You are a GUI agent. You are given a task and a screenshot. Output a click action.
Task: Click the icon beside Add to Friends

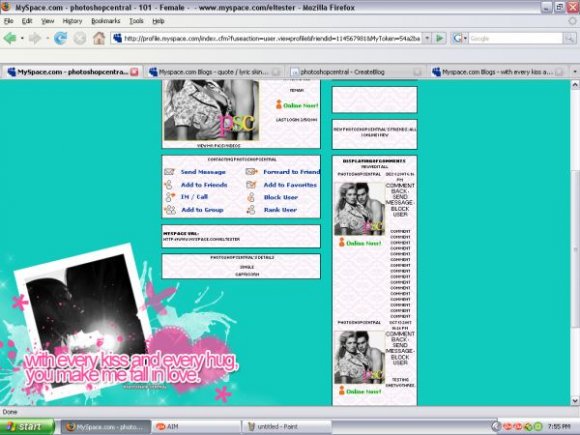(169, 184)
